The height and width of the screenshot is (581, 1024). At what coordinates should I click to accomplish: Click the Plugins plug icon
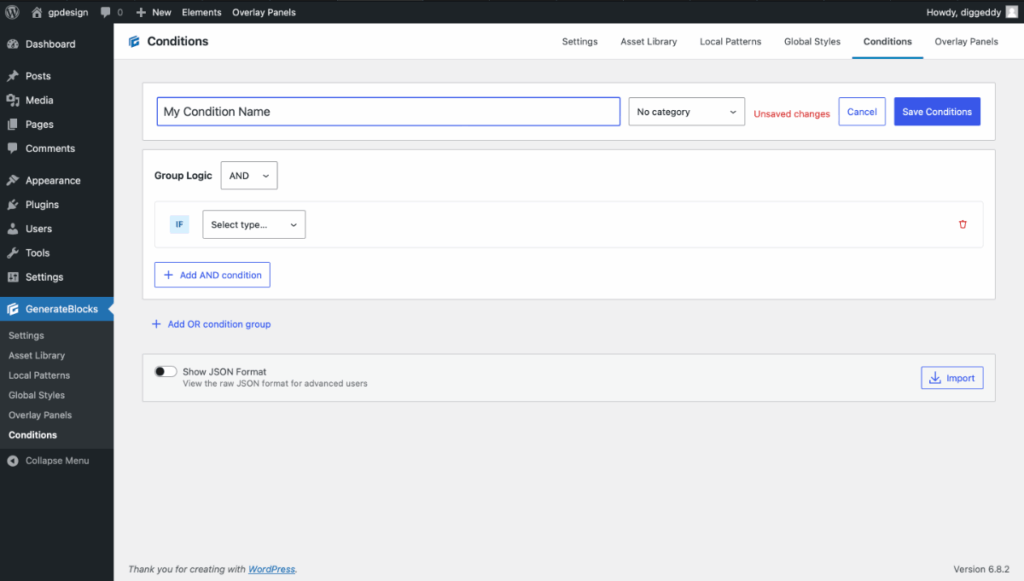point(12,204)
